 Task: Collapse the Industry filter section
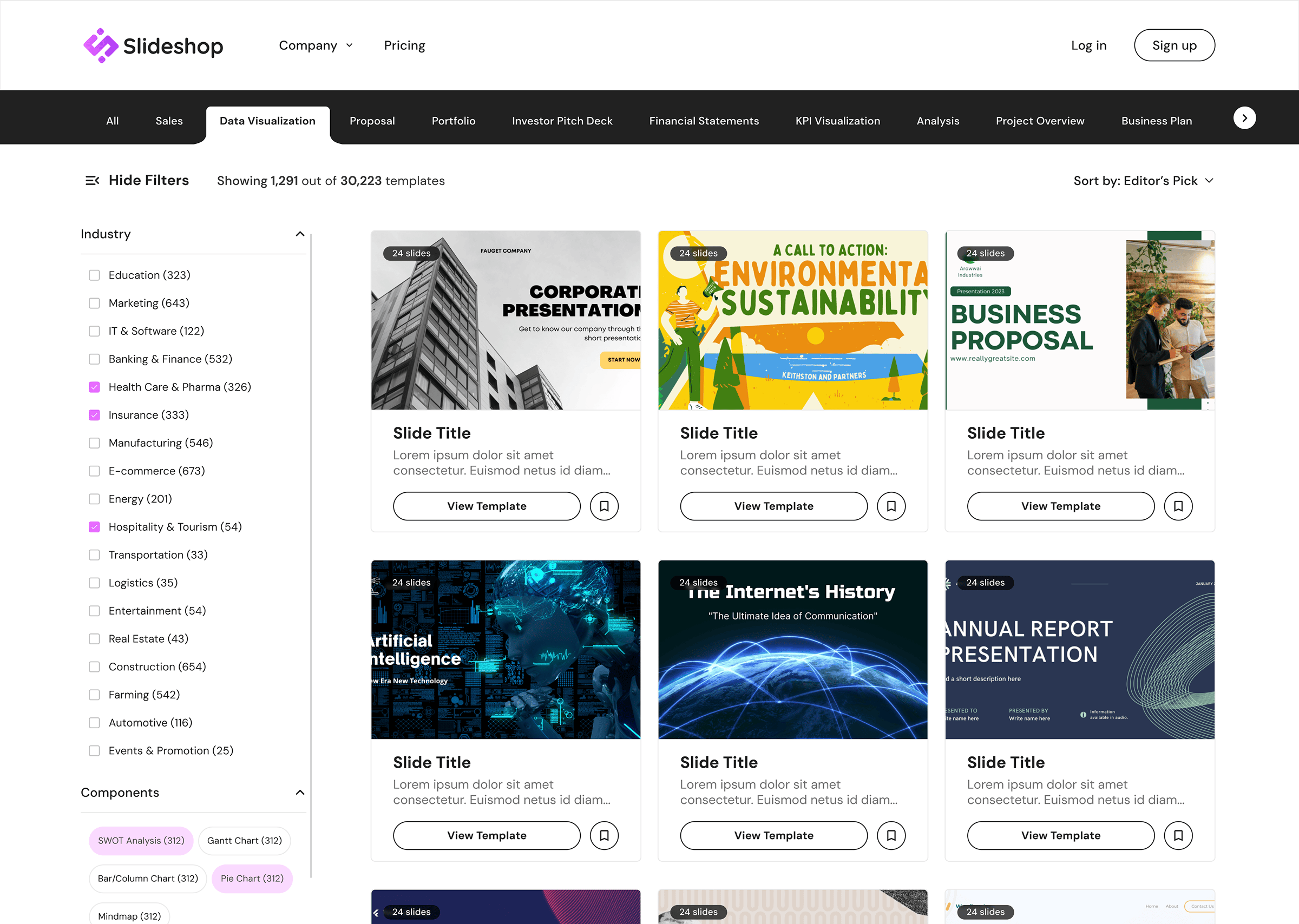pyautogui.click(x=300, y=234)
